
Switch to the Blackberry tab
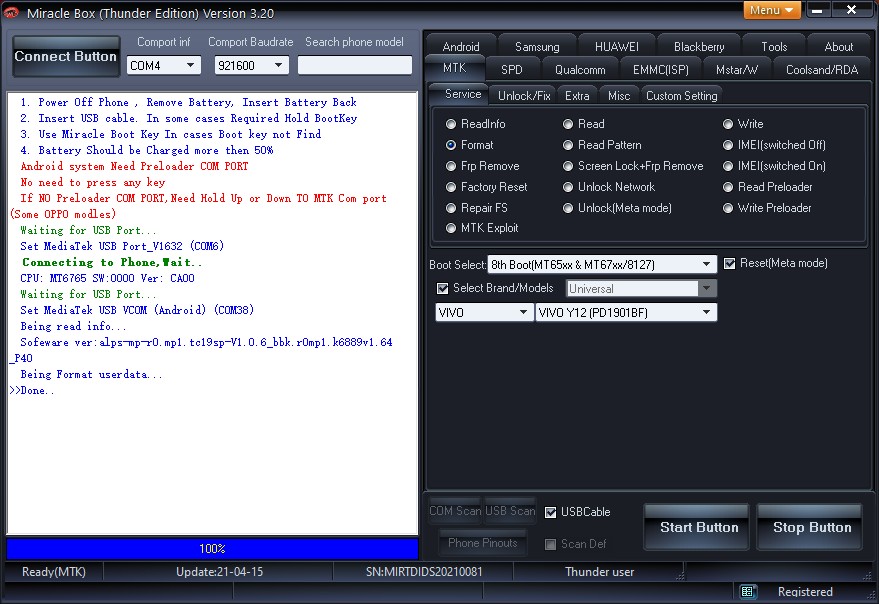[x=699, y=47]
